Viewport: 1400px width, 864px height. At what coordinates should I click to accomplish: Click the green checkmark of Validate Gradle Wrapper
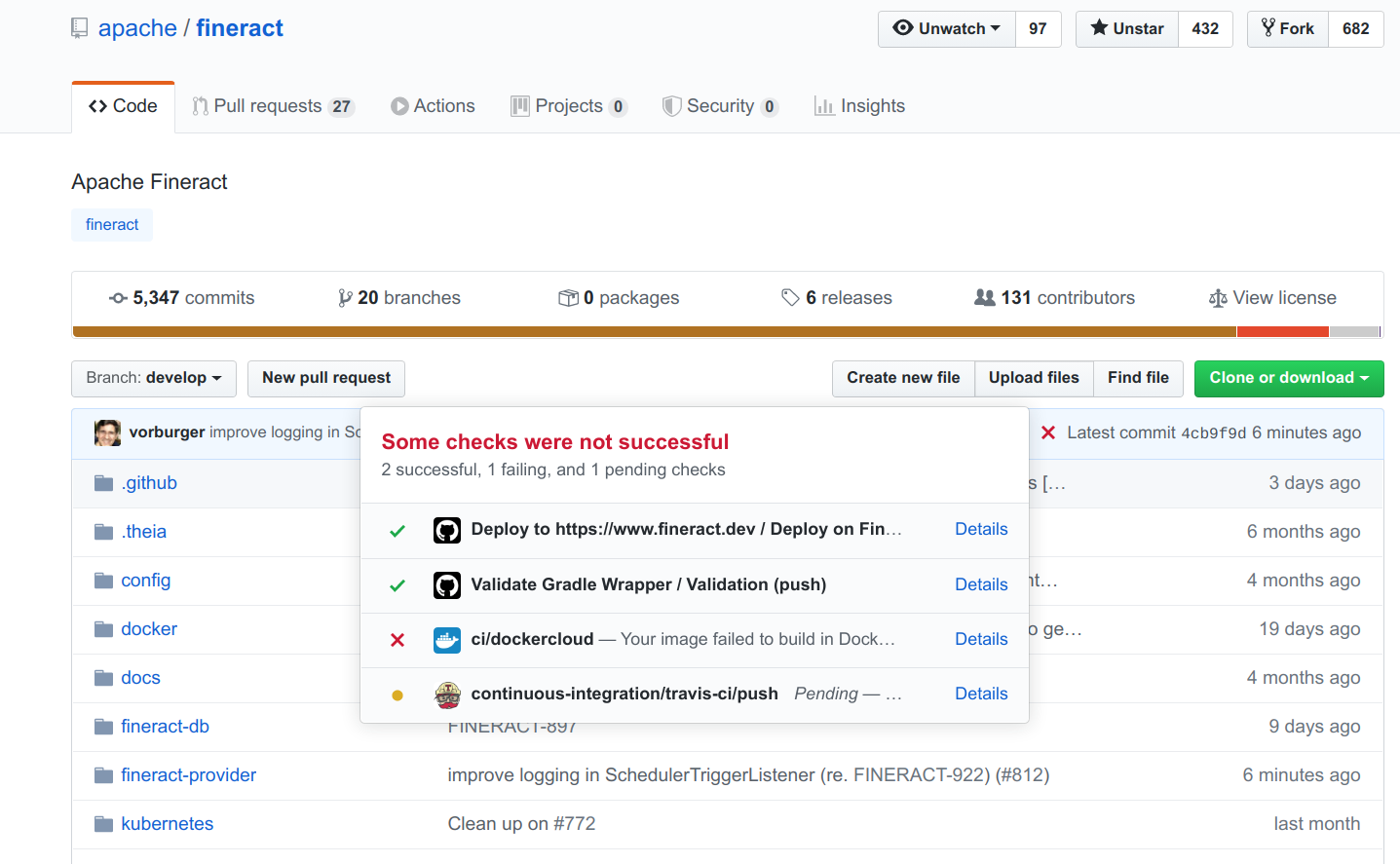tap(397, 585)
